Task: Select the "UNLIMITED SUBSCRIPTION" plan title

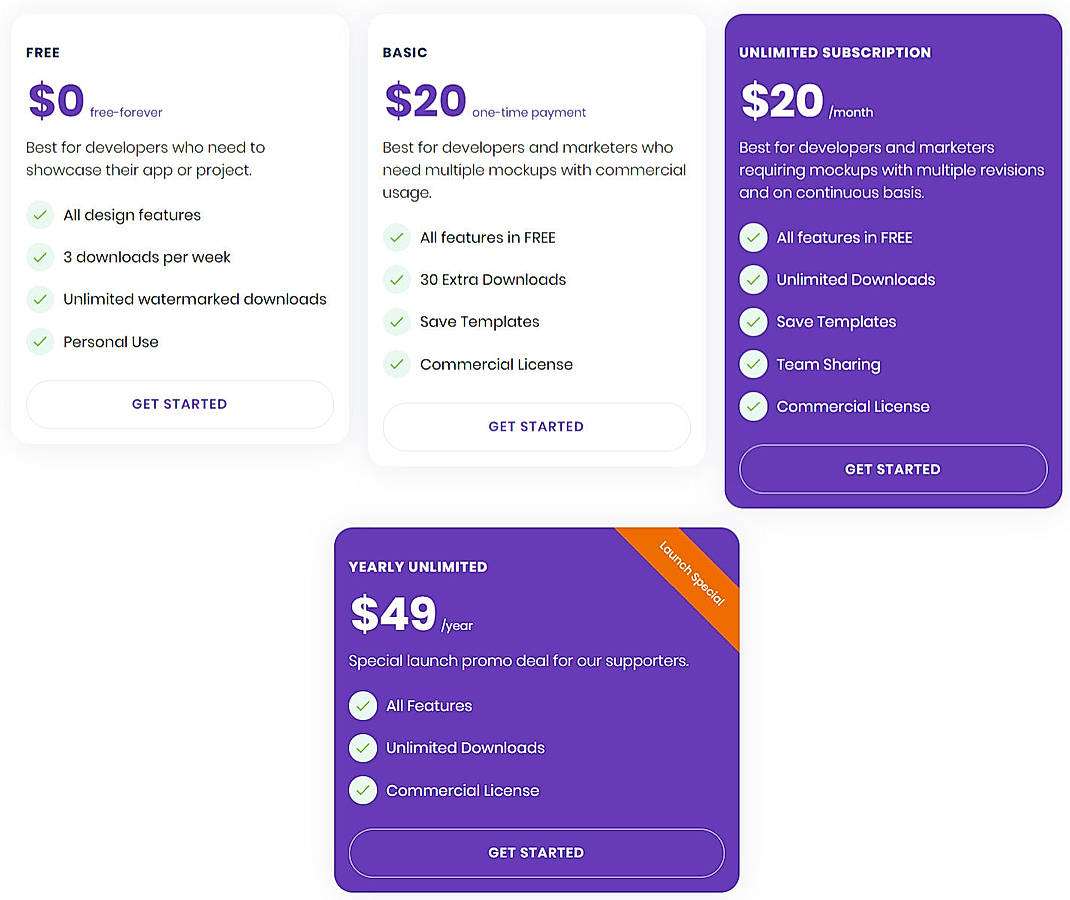Action: (x=836, y=51)
